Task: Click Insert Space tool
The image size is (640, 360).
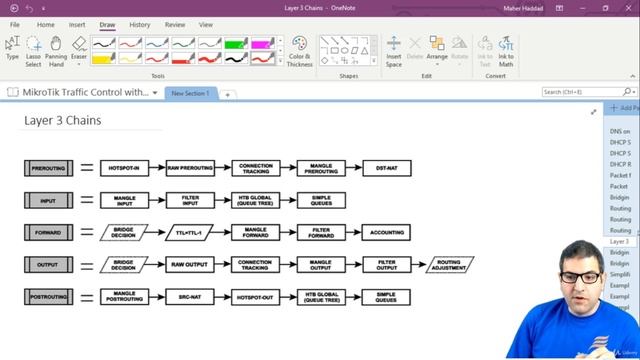Action: click(x=394, y=51)
